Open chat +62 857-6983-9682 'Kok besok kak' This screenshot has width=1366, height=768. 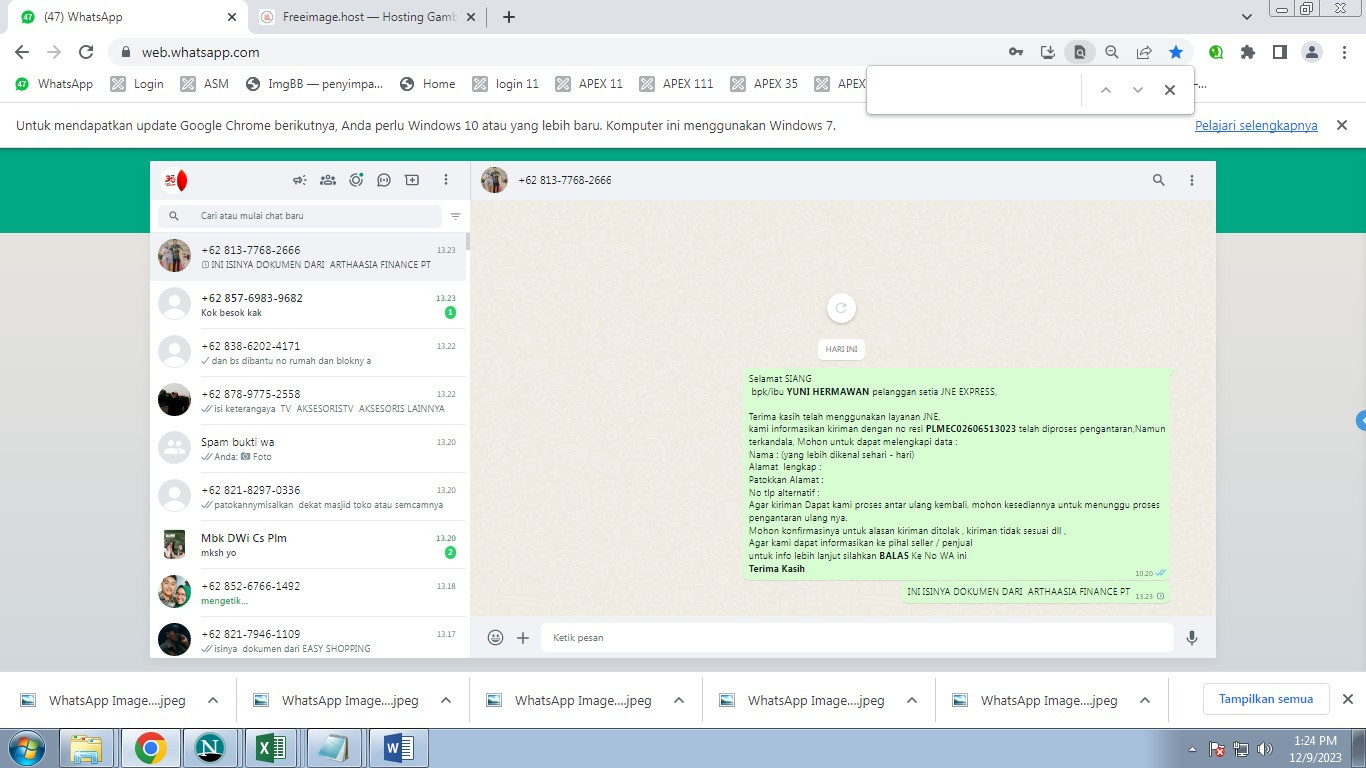click(x=308, y=305)
